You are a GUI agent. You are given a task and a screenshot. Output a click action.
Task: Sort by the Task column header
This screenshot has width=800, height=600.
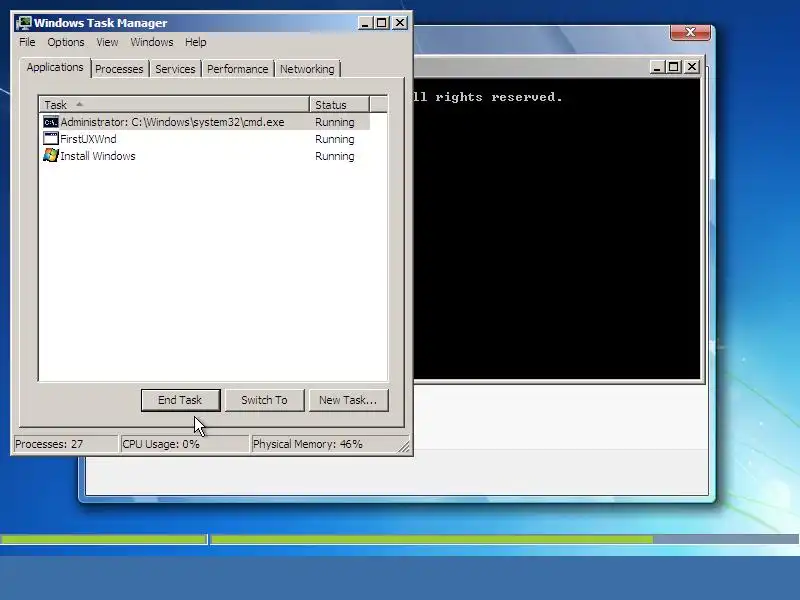click(174, 105)
